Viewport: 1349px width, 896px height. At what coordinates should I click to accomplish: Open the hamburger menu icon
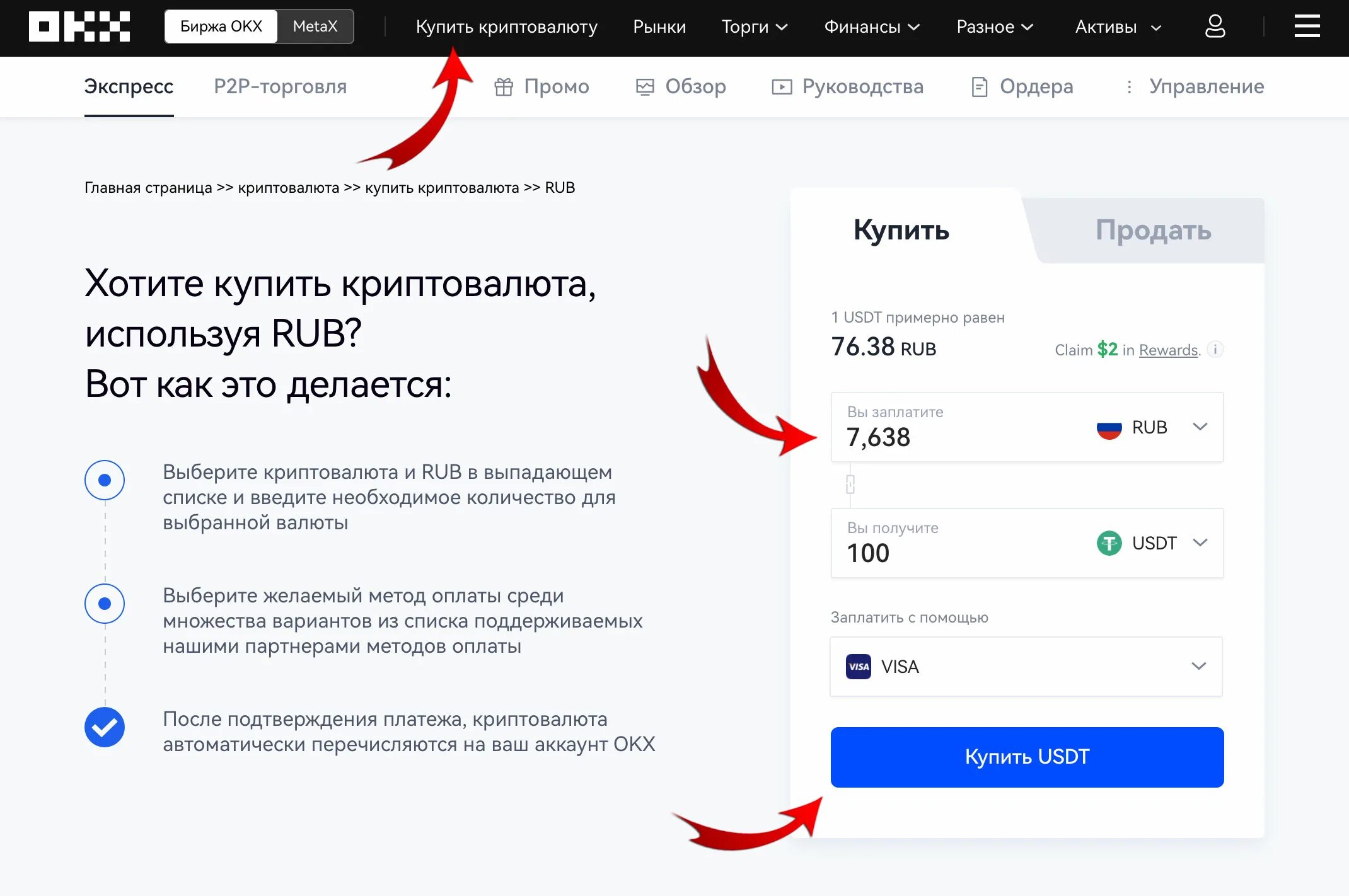(x=1307, y=26)
